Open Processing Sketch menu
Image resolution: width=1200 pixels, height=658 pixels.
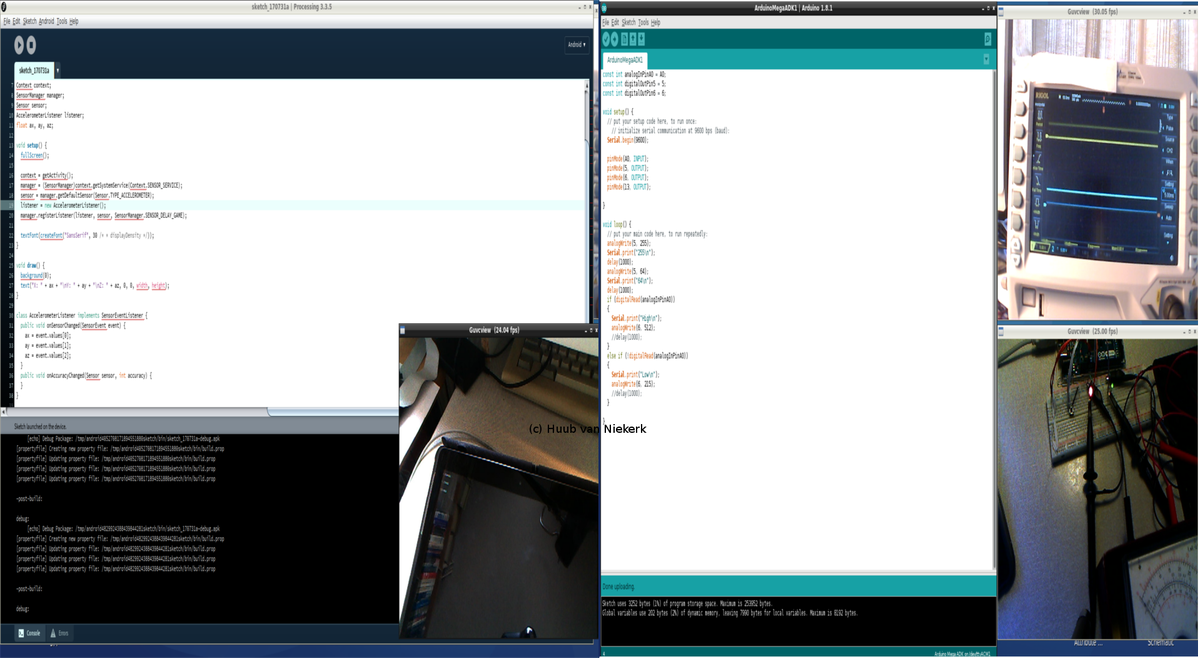point(30,21)
